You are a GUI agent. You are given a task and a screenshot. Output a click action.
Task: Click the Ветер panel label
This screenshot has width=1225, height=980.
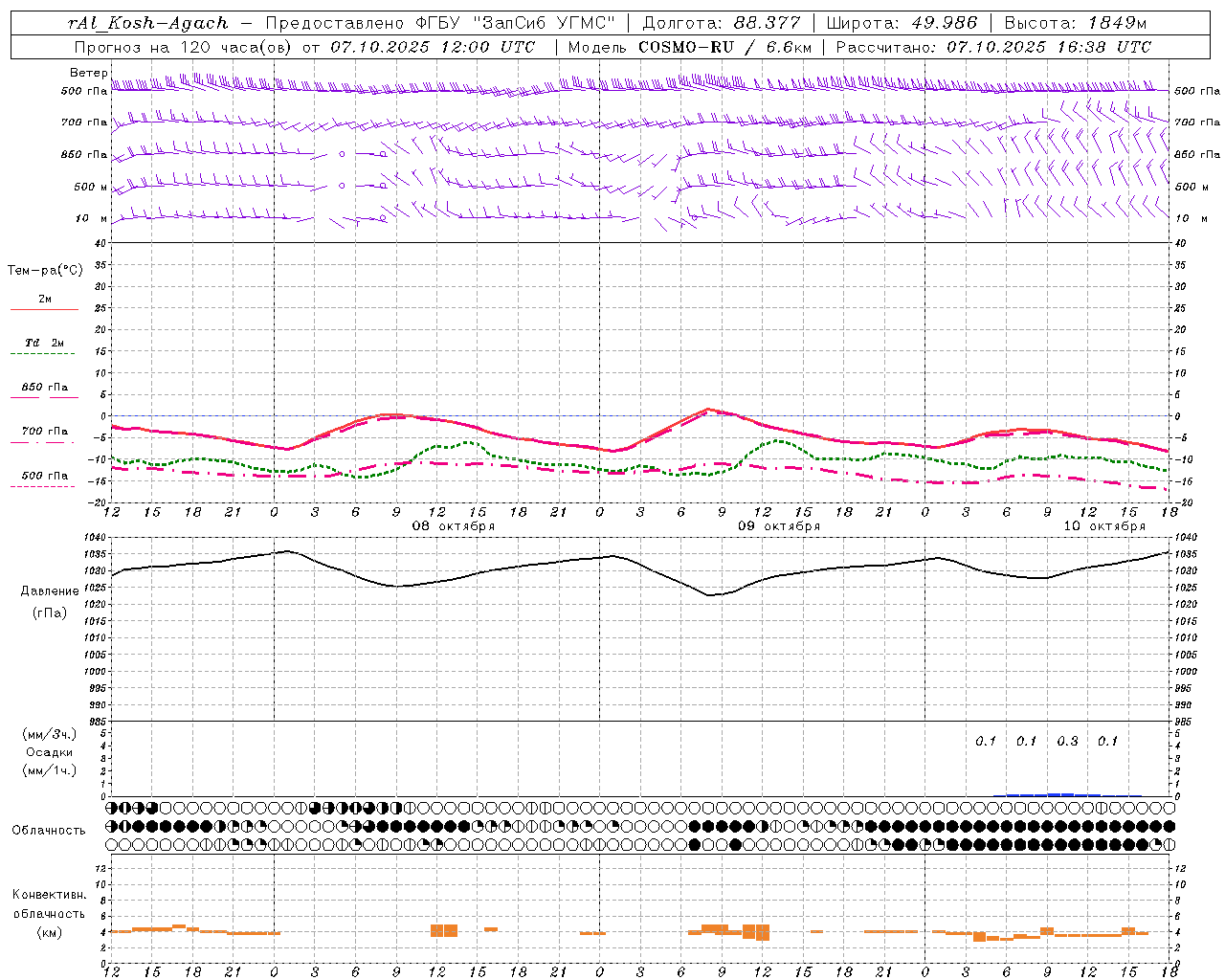point(89,73)
